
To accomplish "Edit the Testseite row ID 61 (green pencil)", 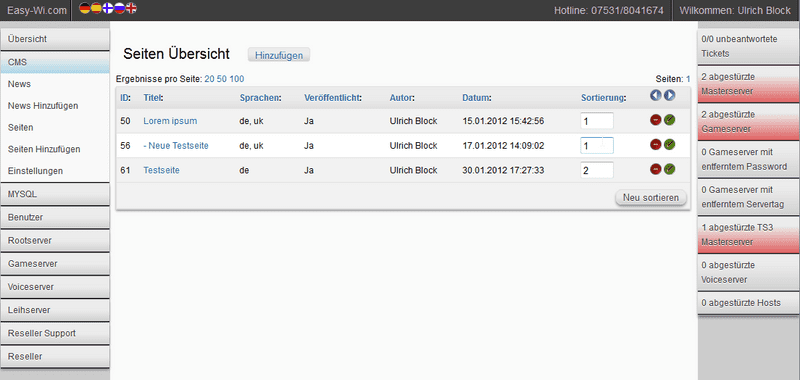I will (669, 169).
